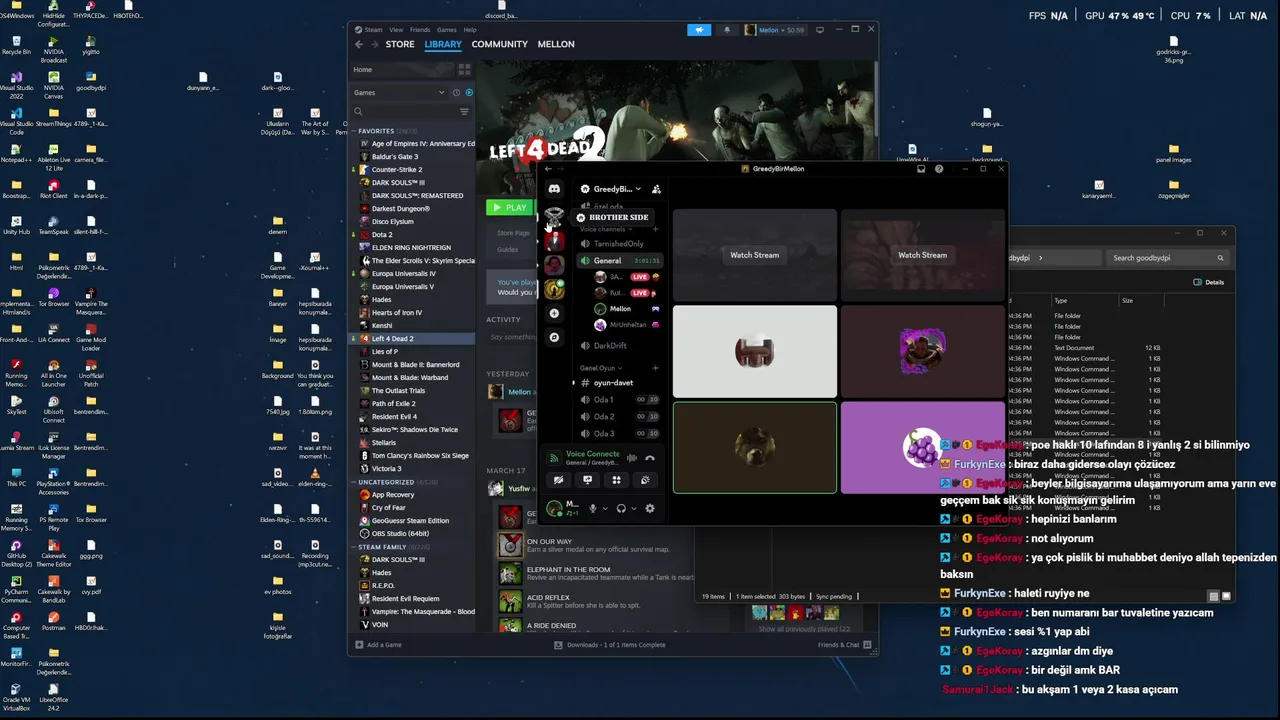
Task: Select ELDEN RING NIGHTREIGN in library list
Action: click(411, 248)
